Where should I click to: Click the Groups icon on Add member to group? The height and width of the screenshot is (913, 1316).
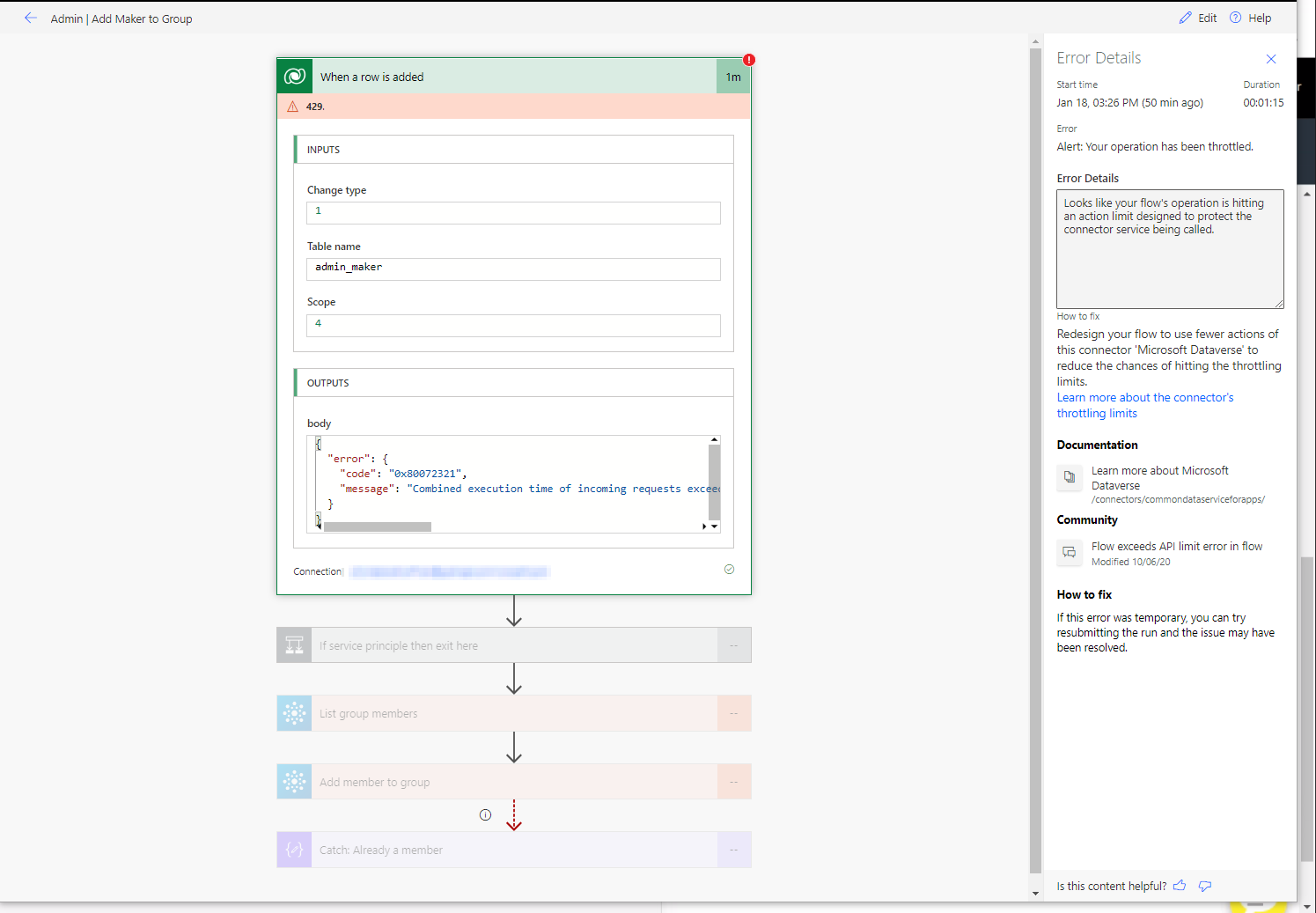tap(294, 781)
